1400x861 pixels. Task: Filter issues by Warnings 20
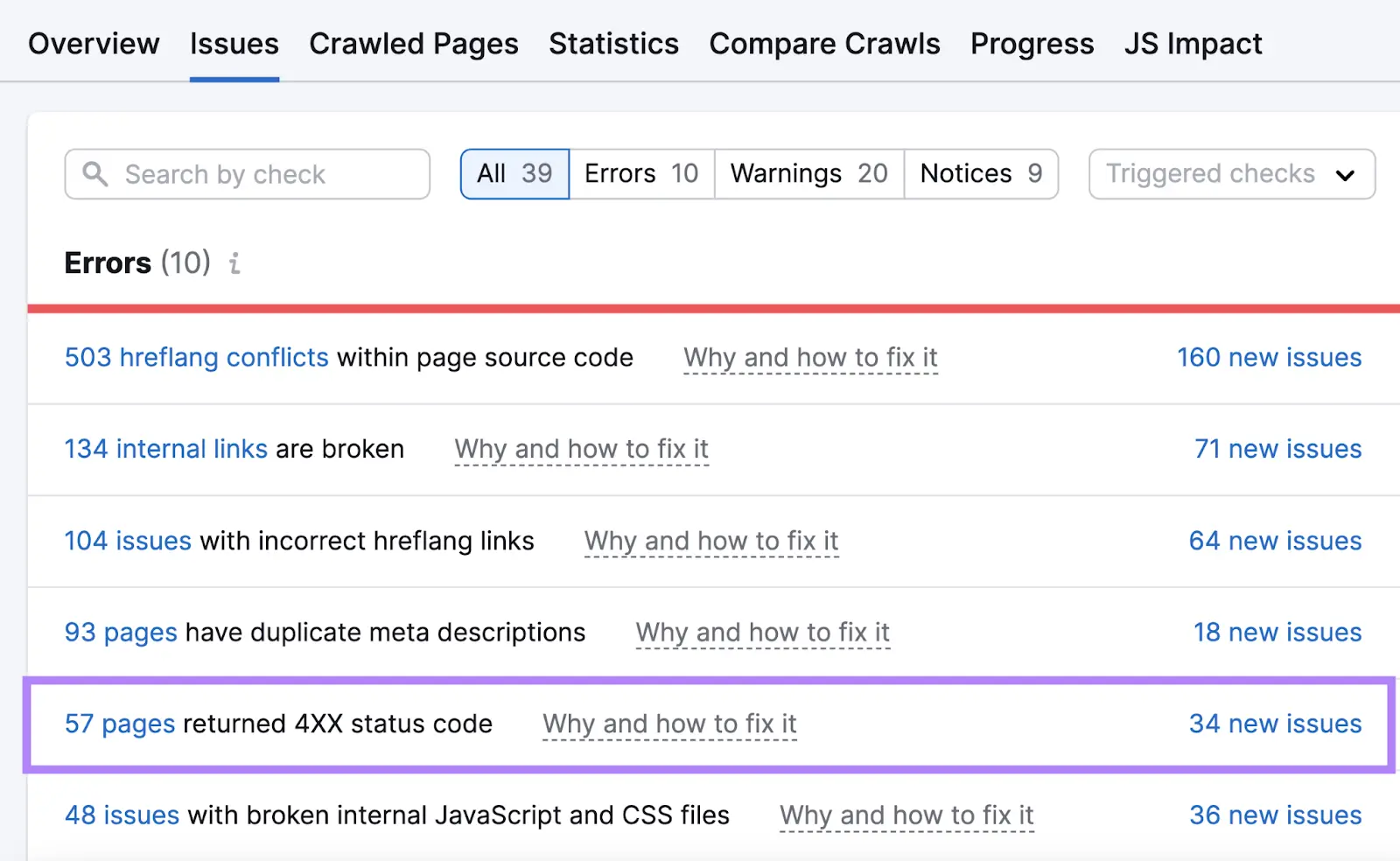807,173
